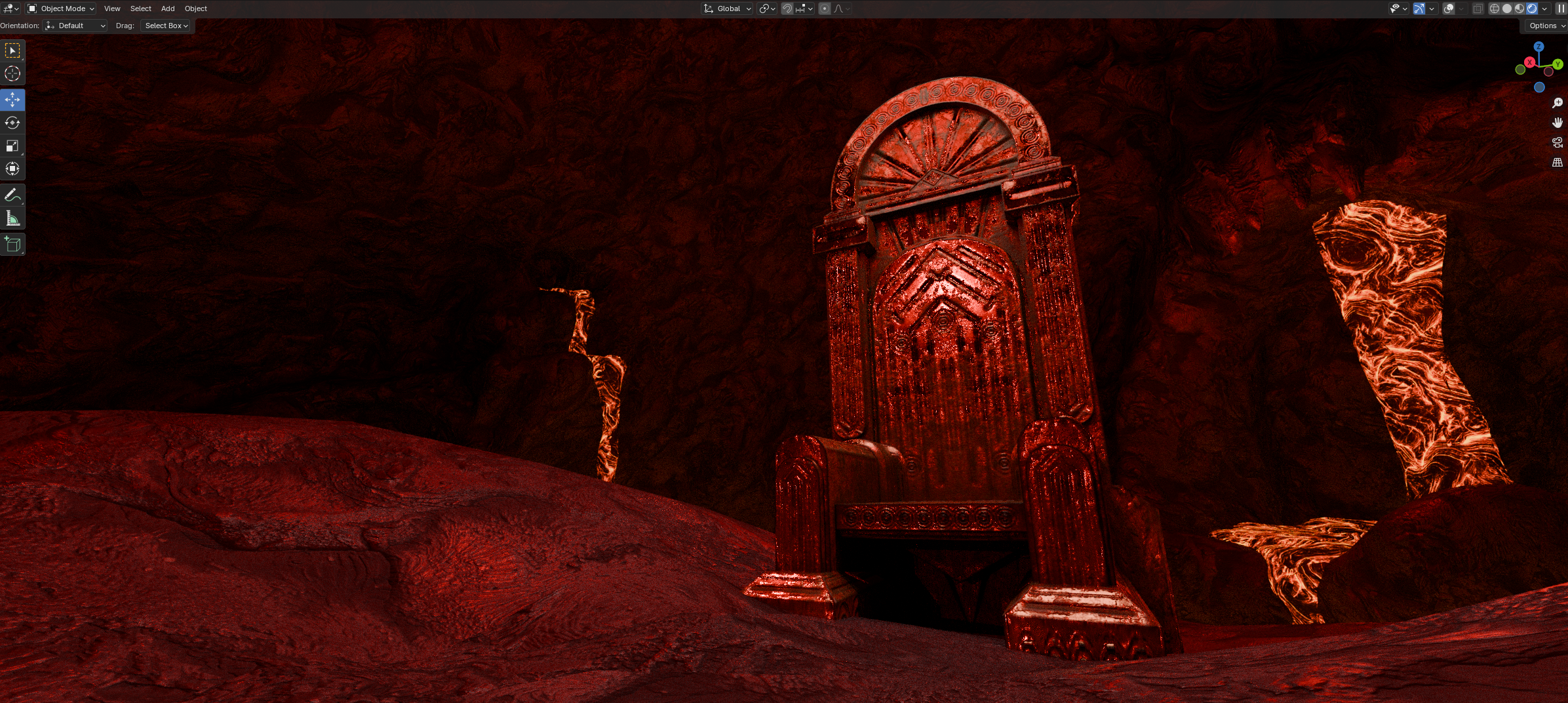Toggle proportional editing
Viewport: 1568px width, 703px height.
825,9
